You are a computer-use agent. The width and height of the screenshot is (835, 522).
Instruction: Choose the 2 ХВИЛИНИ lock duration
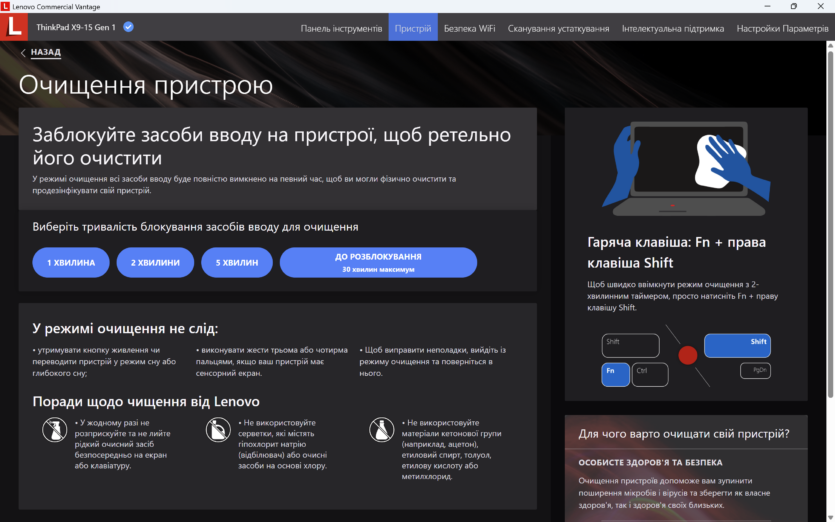(x=155, y=263)
